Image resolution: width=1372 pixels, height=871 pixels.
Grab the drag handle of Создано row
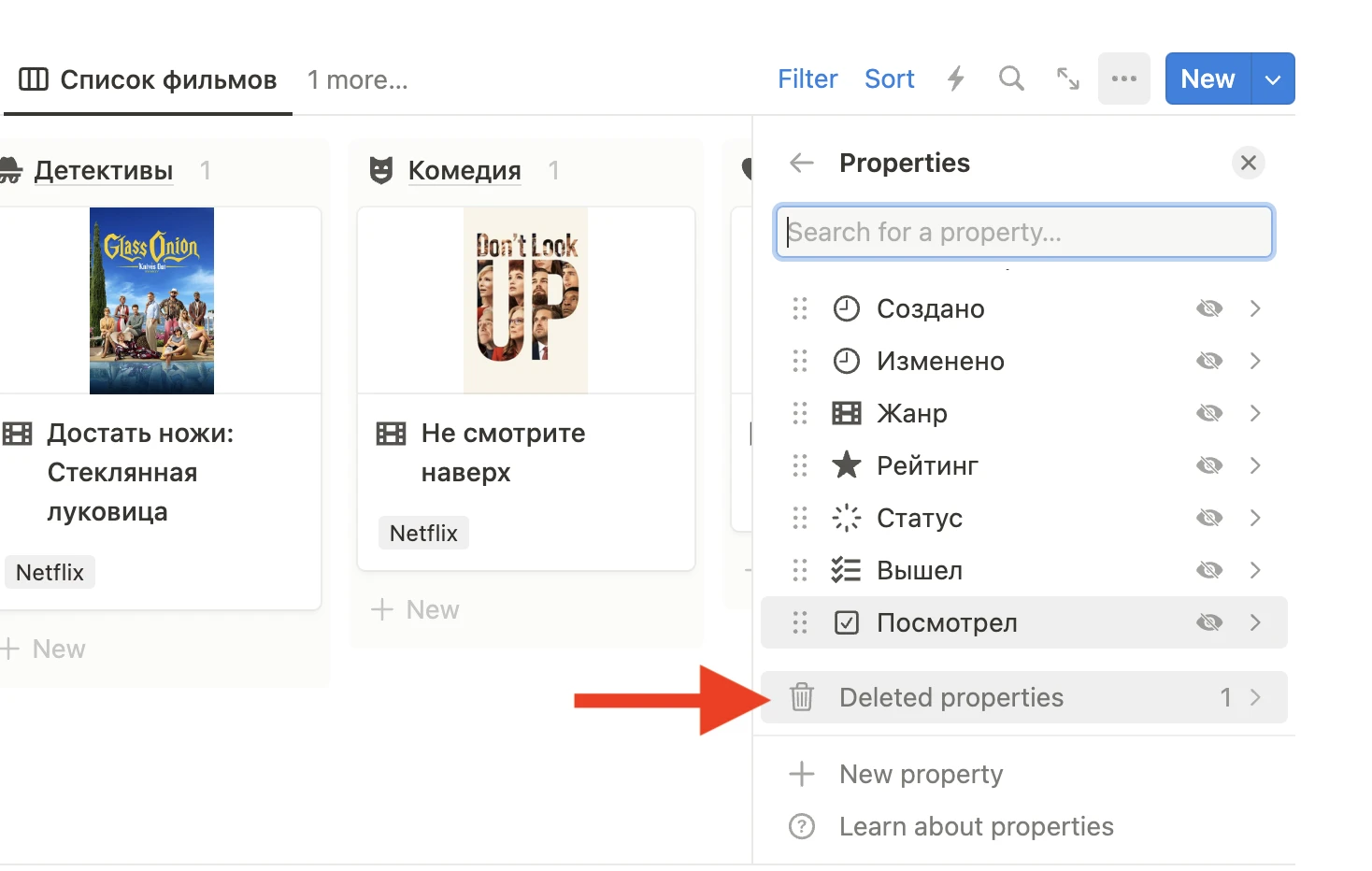pyautogui.click(x=799, y=308)
